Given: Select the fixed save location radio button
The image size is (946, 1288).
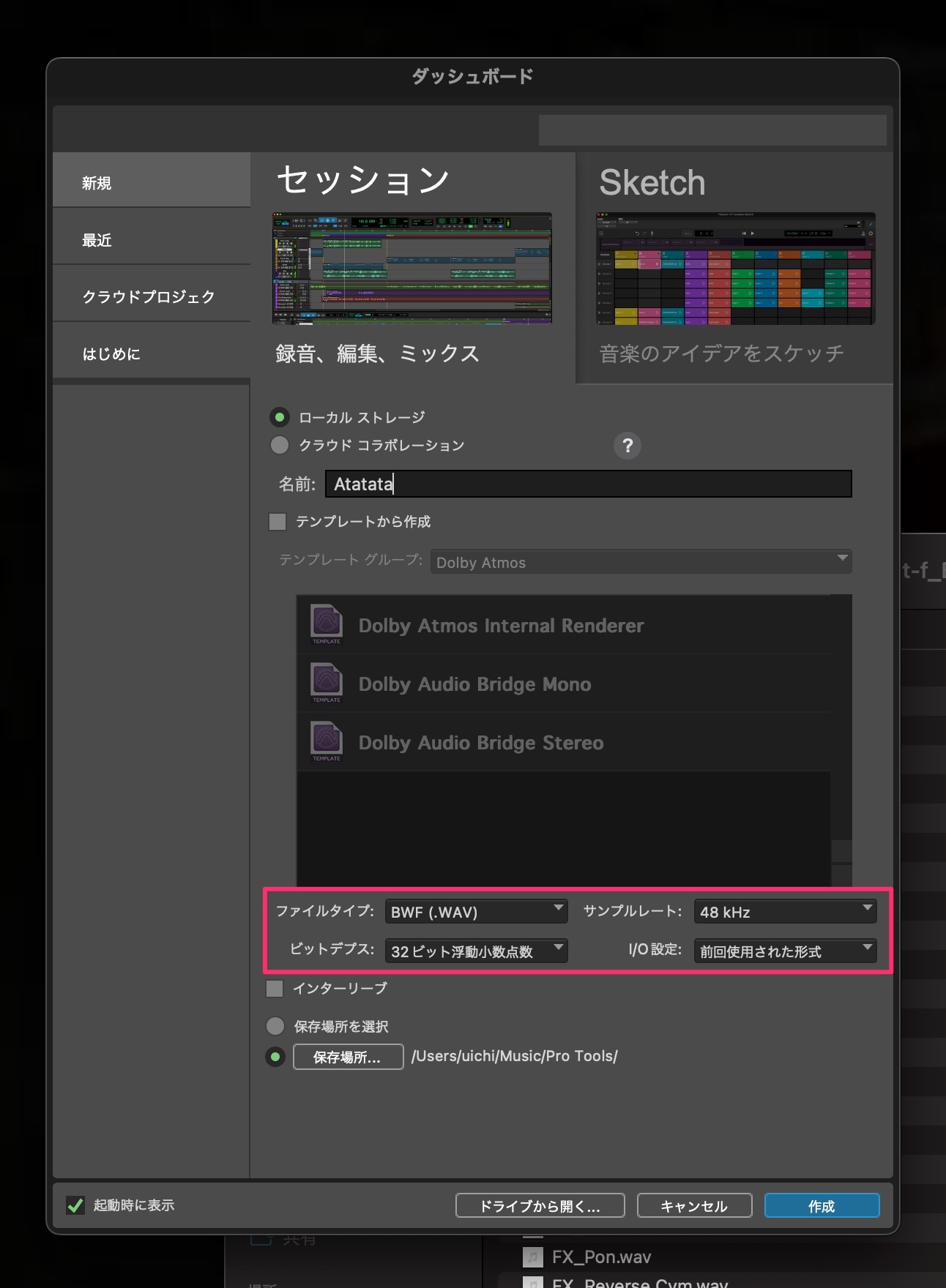Looking at the screenshot, I should coord(275,1057).
